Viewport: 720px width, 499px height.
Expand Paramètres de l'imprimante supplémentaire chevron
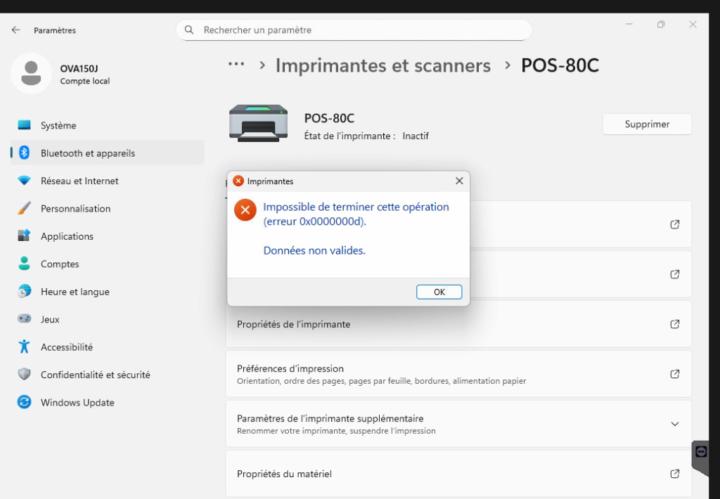point(674,423)
